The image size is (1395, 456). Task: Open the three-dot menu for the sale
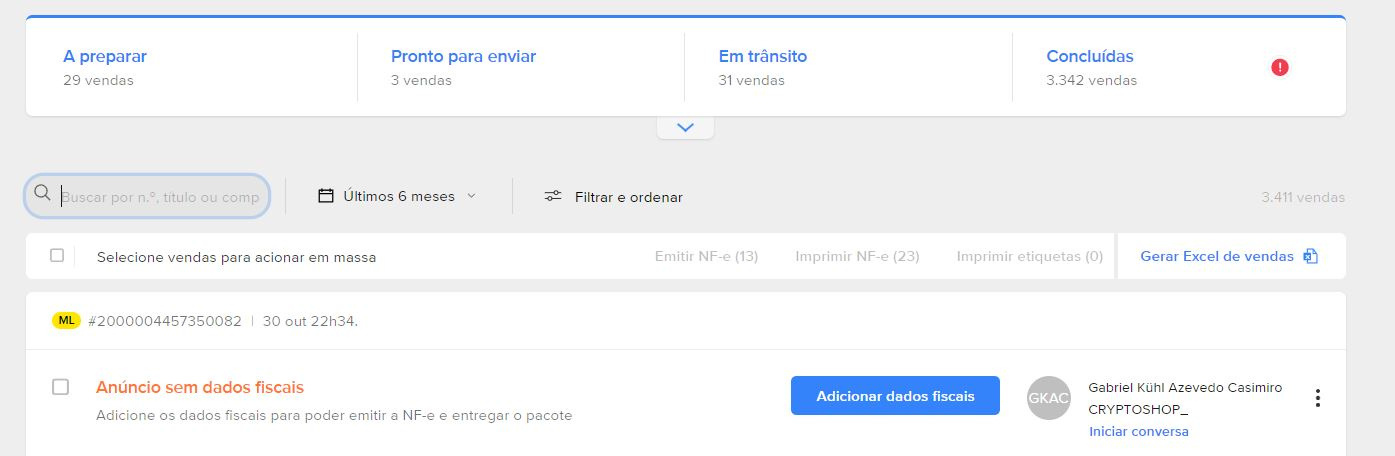click(1318, 398)
